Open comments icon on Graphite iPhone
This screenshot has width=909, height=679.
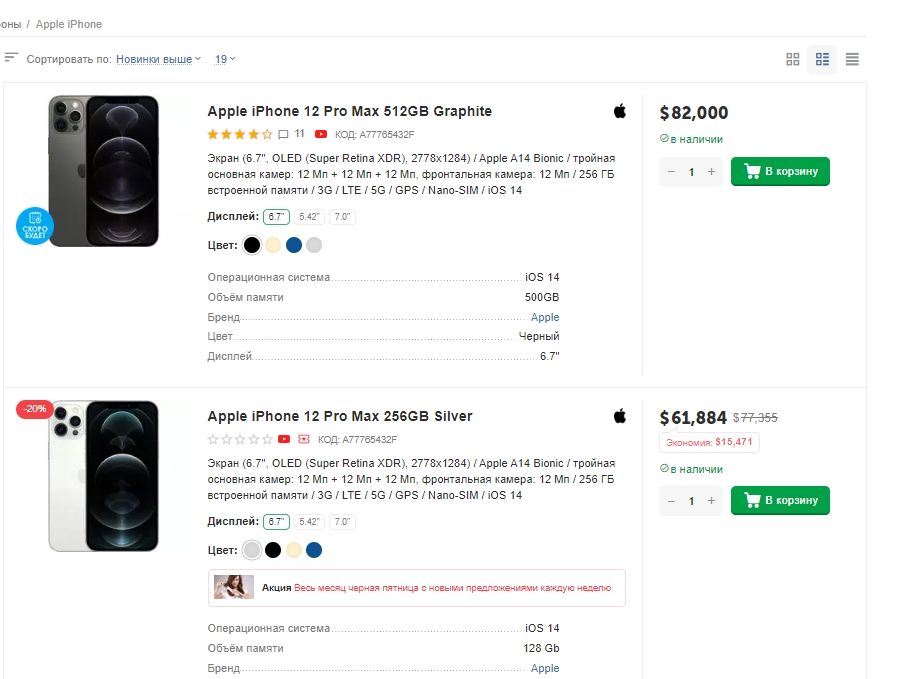click(284, 134)
